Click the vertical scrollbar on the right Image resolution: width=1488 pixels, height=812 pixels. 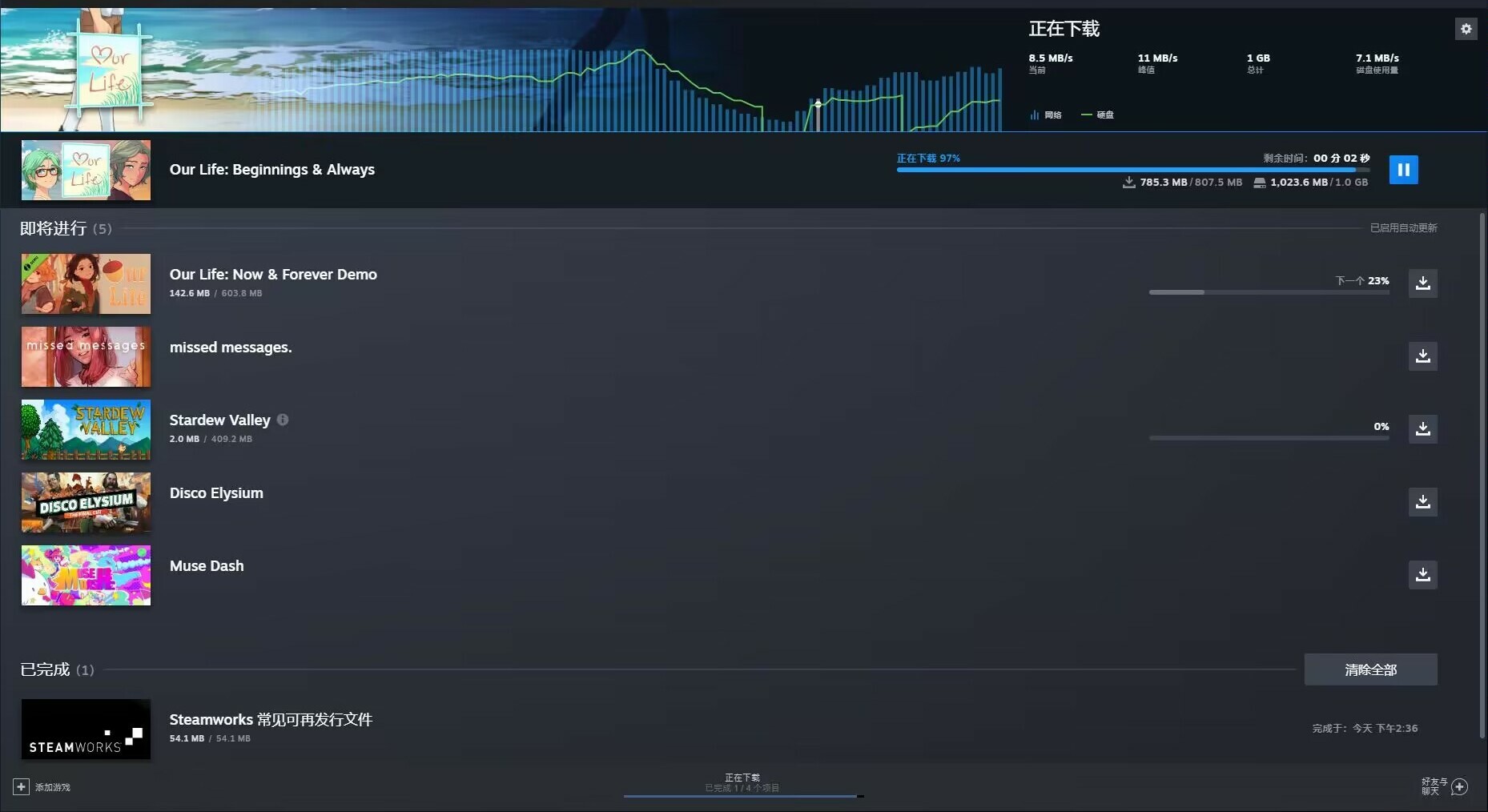[x=1482, y=474]
